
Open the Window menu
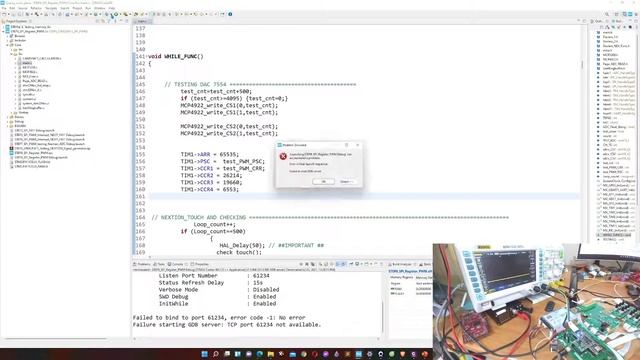(100, 8)
